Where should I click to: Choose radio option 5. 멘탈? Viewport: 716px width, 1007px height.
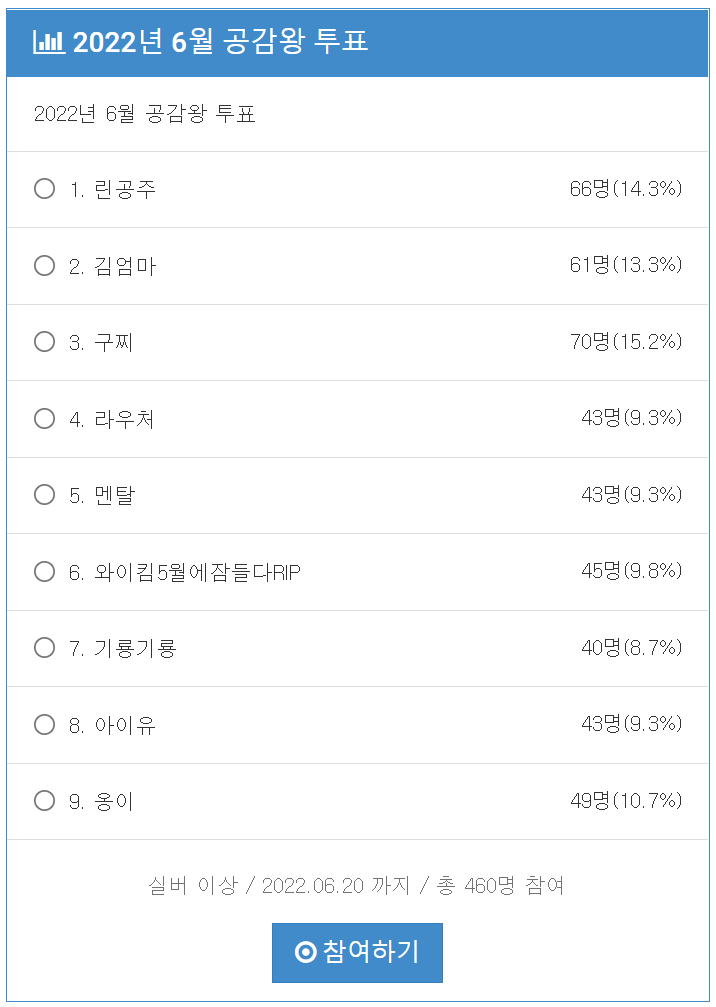(44, 495)
